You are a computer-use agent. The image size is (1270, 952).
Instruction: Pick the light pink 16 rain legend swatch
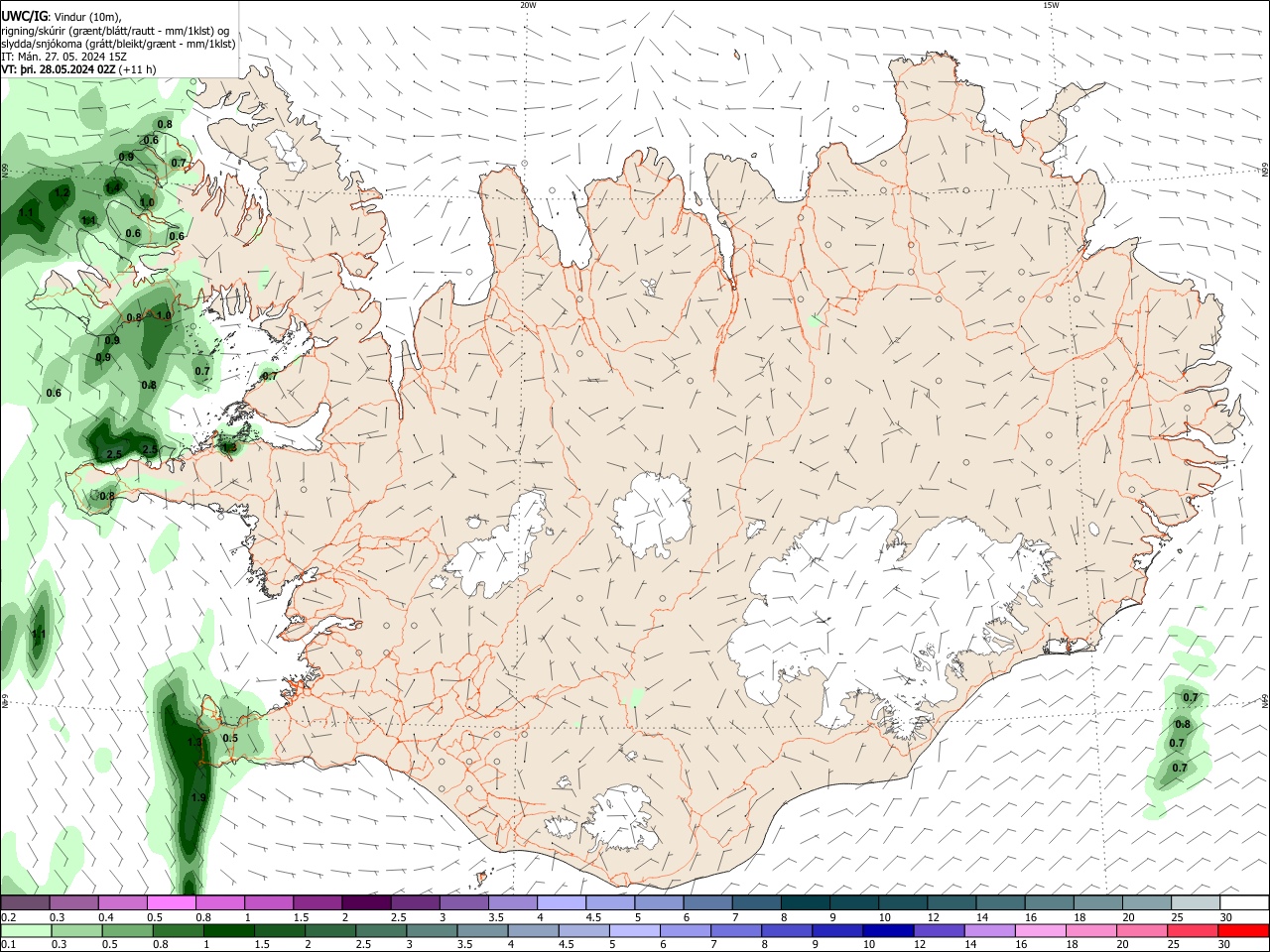tap(1041, 930)
